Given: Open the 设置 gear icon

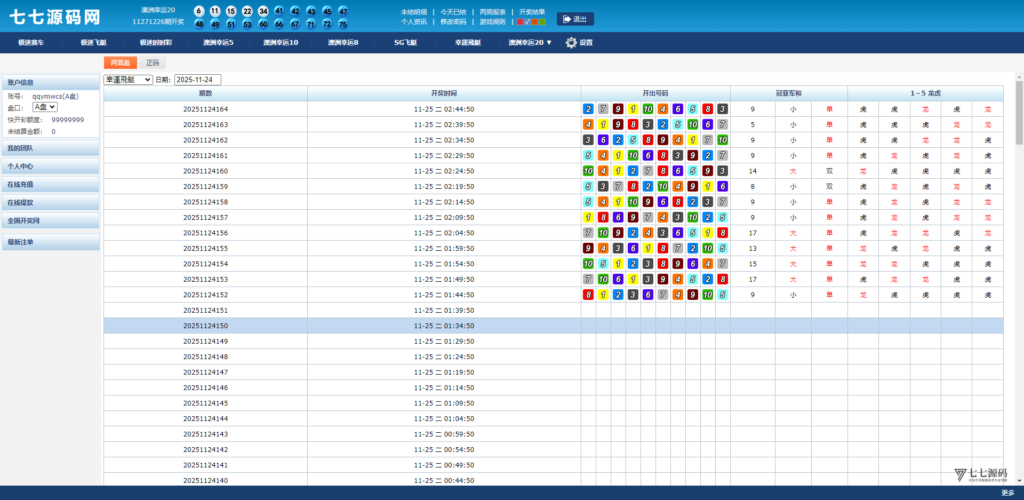Looking at the screenshot, I should 571,43.
